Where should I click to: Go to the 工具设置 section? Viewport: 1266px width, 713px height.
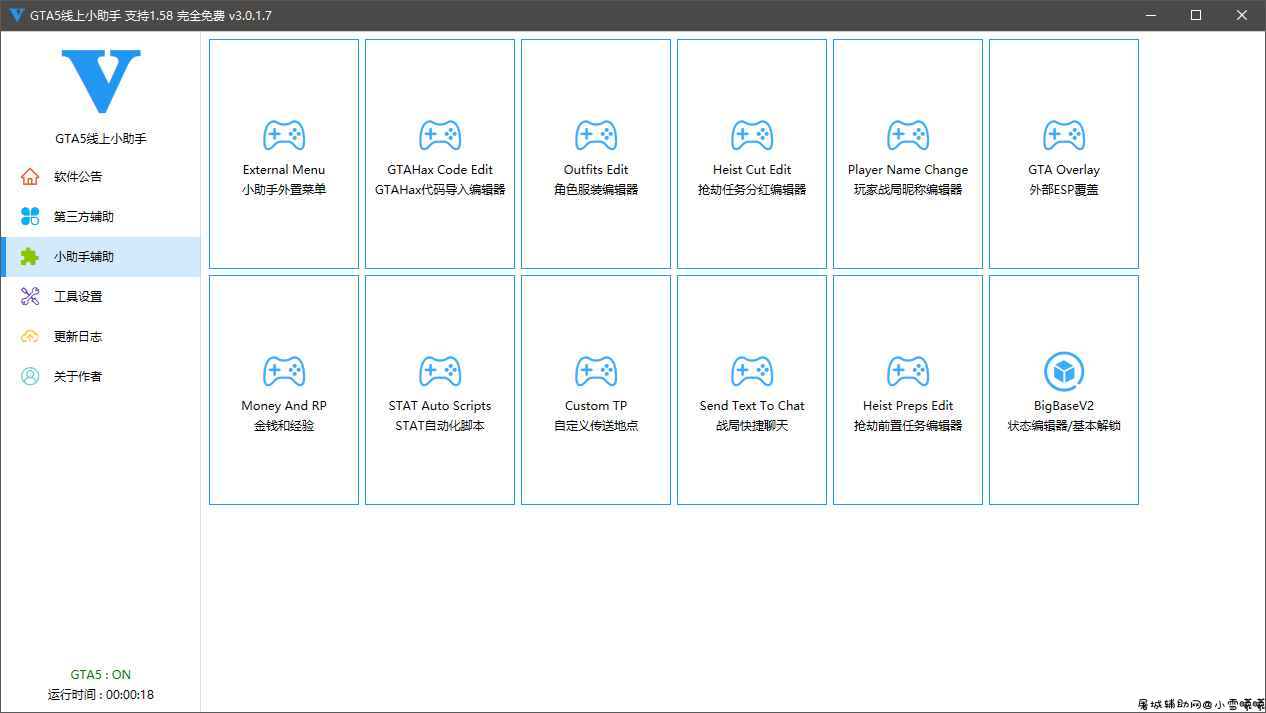[100, 297]
